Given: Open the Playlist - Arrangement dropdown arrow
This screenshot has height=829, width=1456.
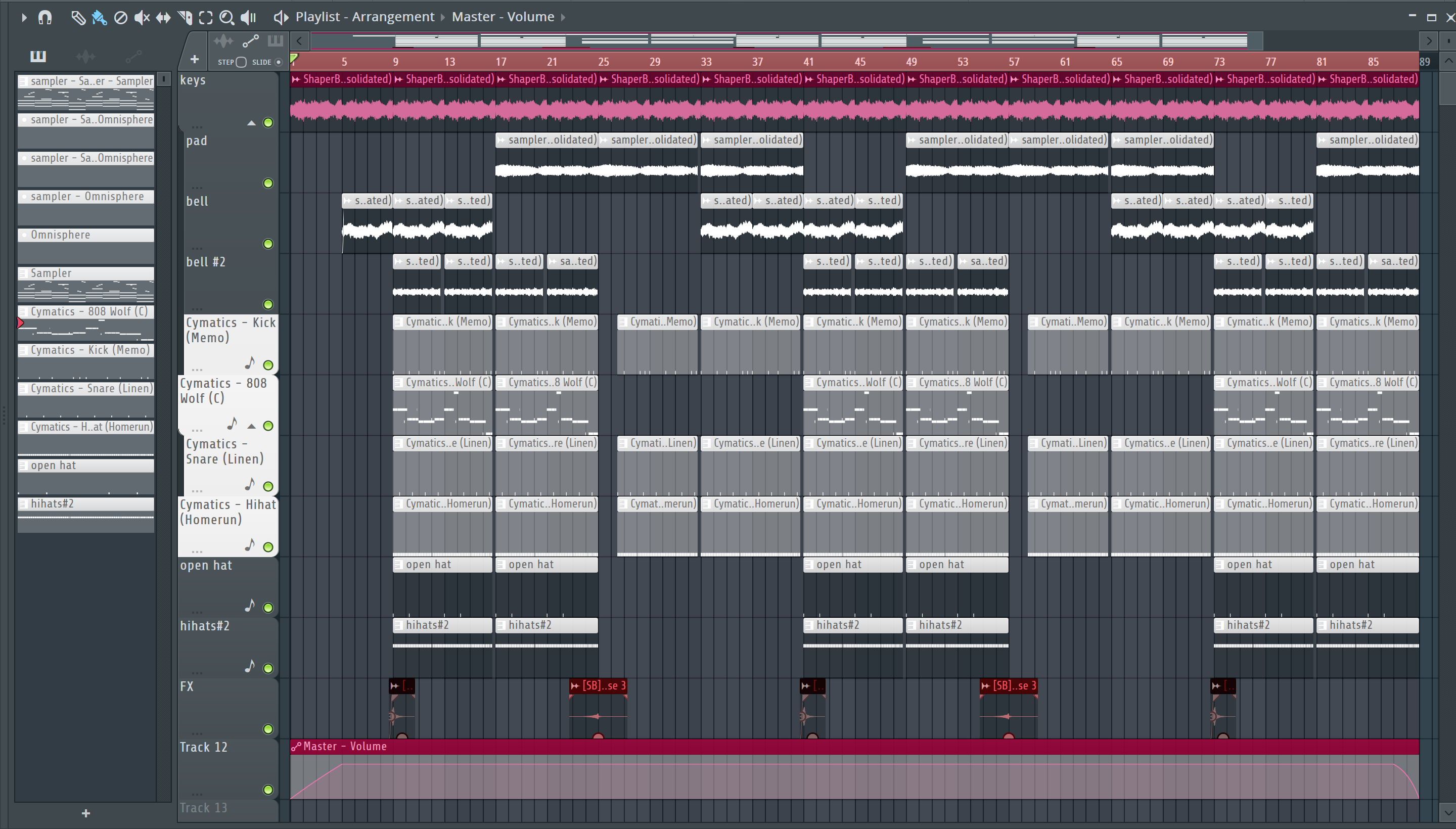Looking at the screenshot, I should (x=443, y=17).
